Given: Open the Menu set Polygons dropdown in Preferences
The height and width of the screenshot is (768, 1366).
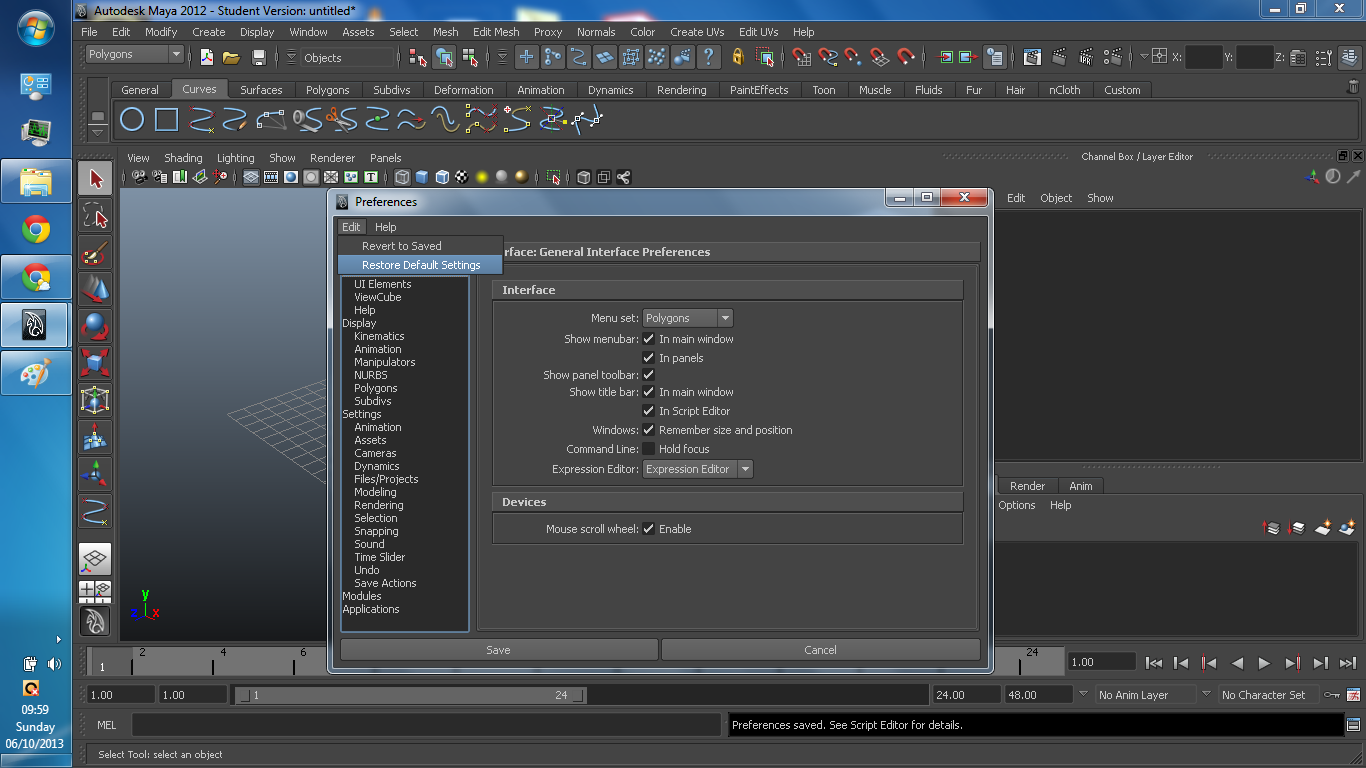Looking at the screenshot, I should (687, 318).
